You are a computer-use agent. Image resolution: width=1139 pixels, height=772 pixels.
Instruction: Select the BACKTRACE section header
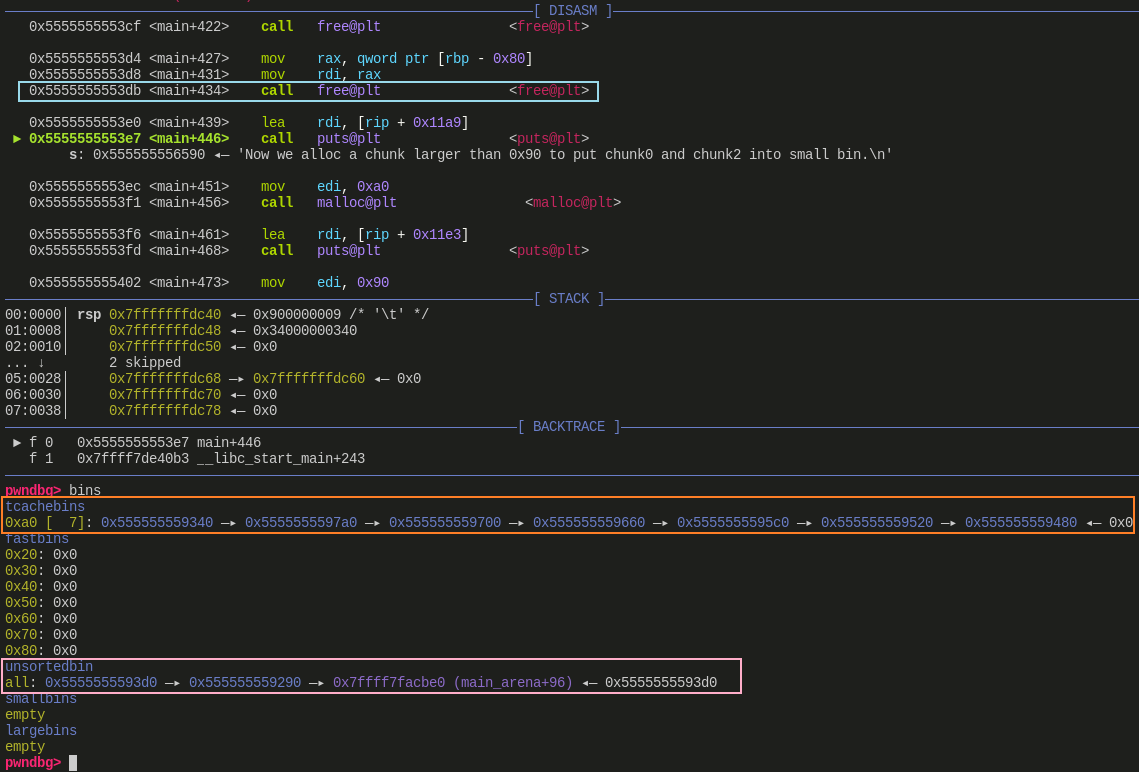568,427
